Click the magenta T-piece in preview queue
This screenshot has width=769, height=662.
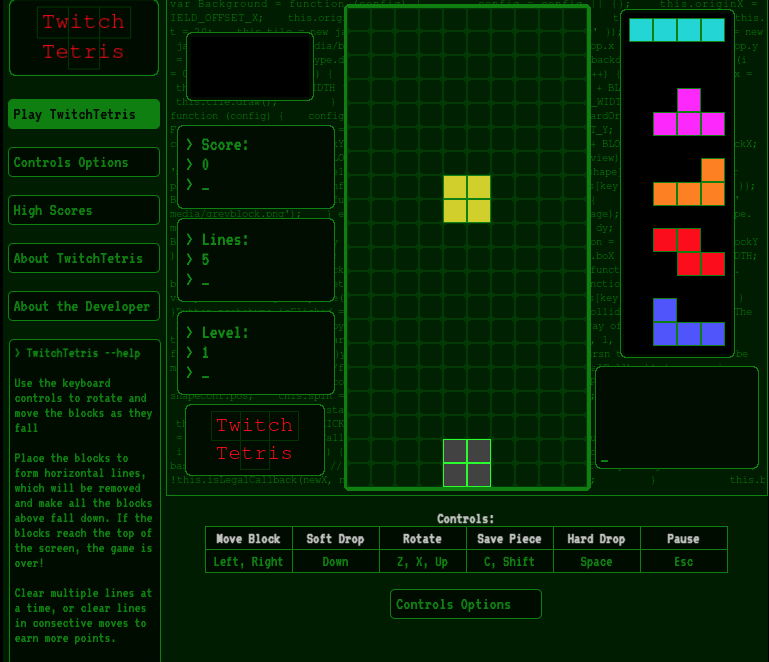click(689, 112)
